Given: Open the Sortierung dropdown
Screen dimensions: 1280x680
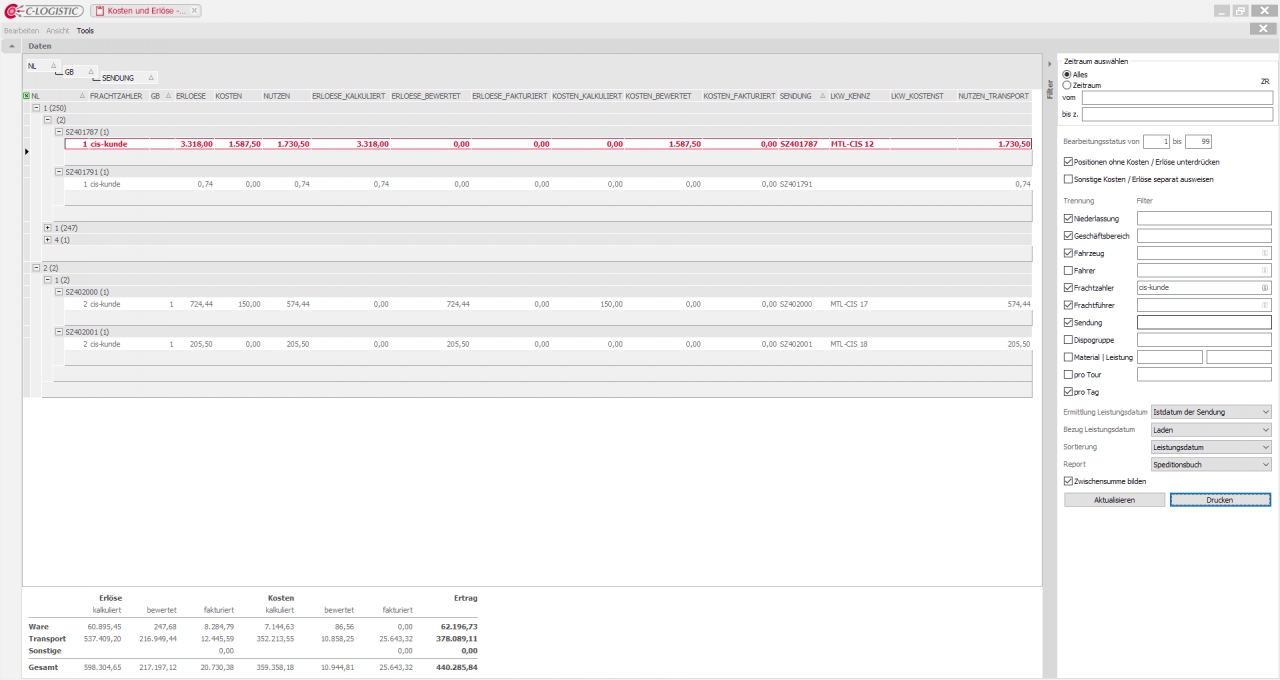Looking at the screenshot, I should tap(1211, 447).
